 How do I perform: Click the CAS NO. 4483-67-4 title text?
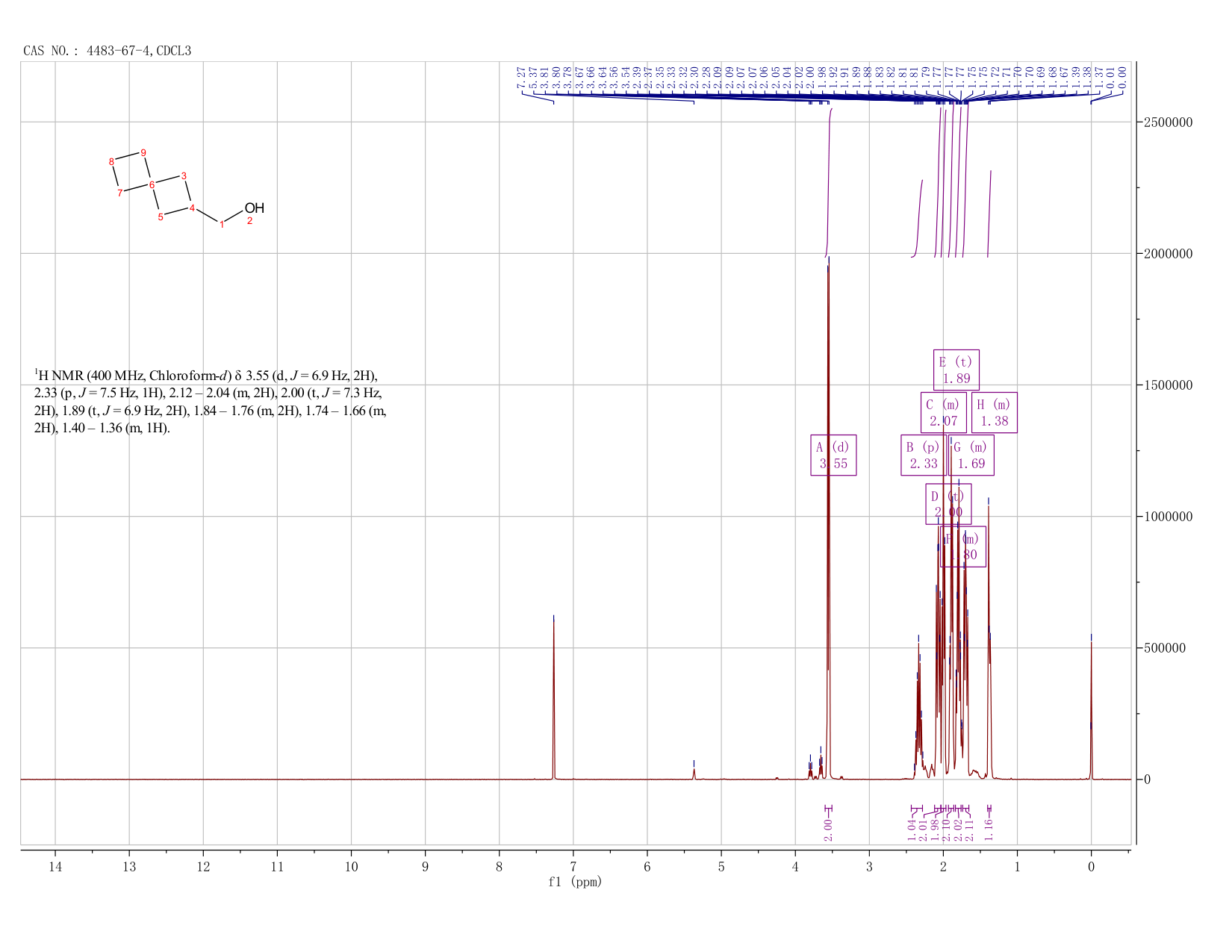(107, 51)
